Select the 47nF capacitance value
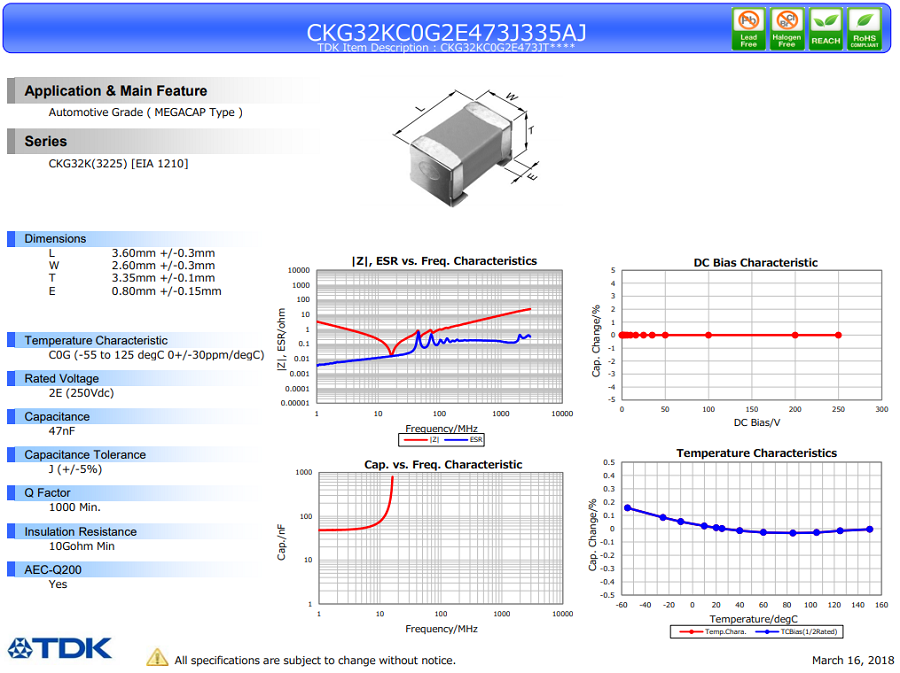 click(x=61, y=431)
